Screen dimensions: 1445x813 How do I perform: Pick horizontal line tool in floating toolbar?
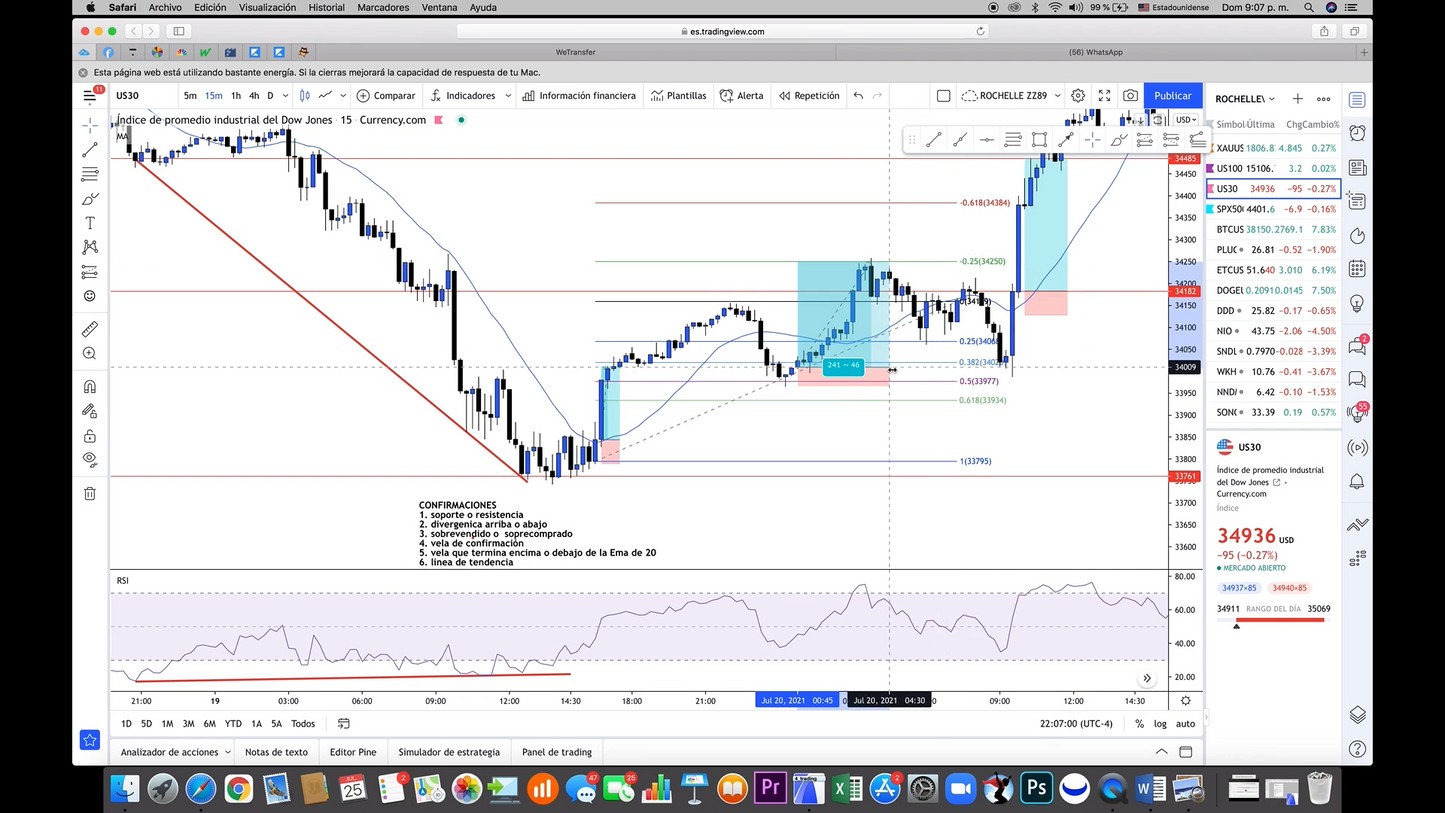tap(986, 140)
